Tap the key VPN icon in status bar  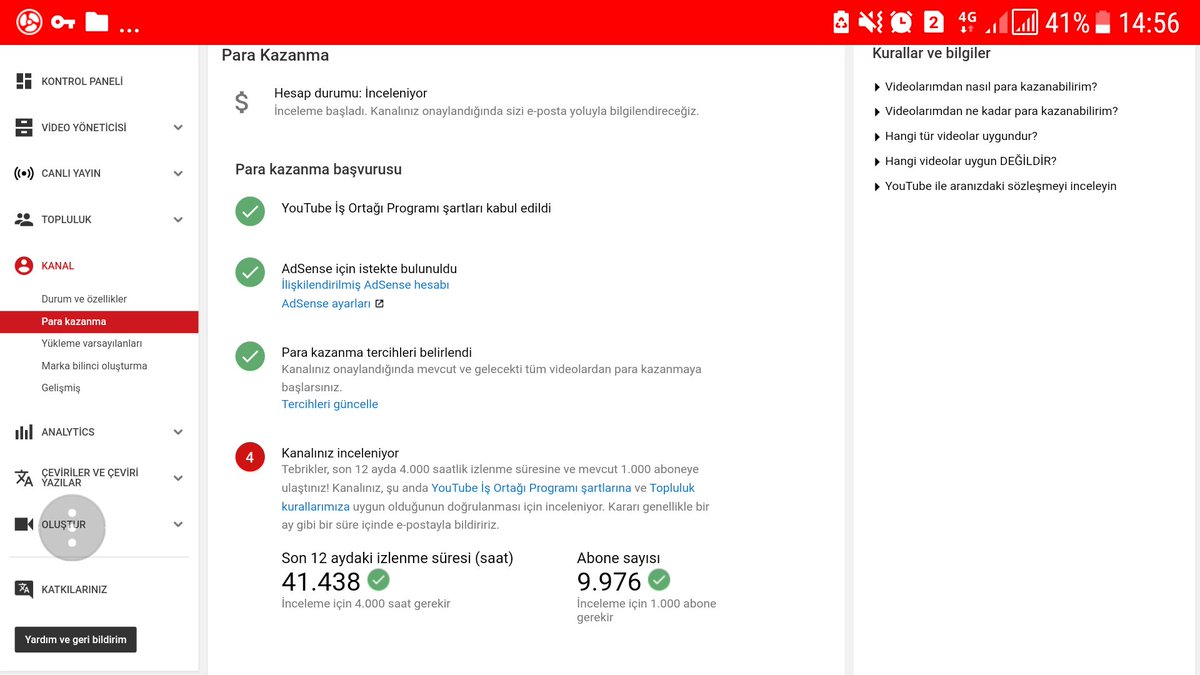click(x=63, y=22)
